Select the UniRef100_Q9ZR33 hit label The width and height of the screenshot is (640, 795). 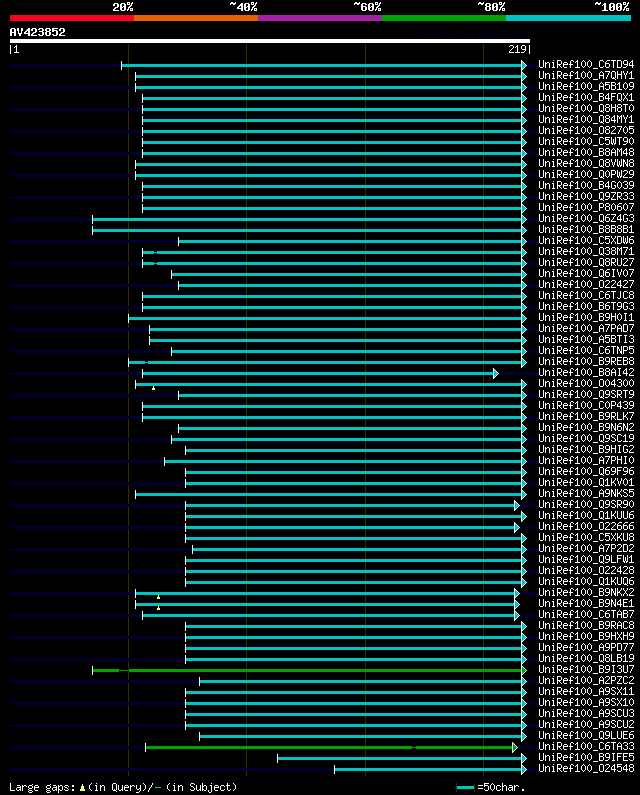(x=586, y=196)
